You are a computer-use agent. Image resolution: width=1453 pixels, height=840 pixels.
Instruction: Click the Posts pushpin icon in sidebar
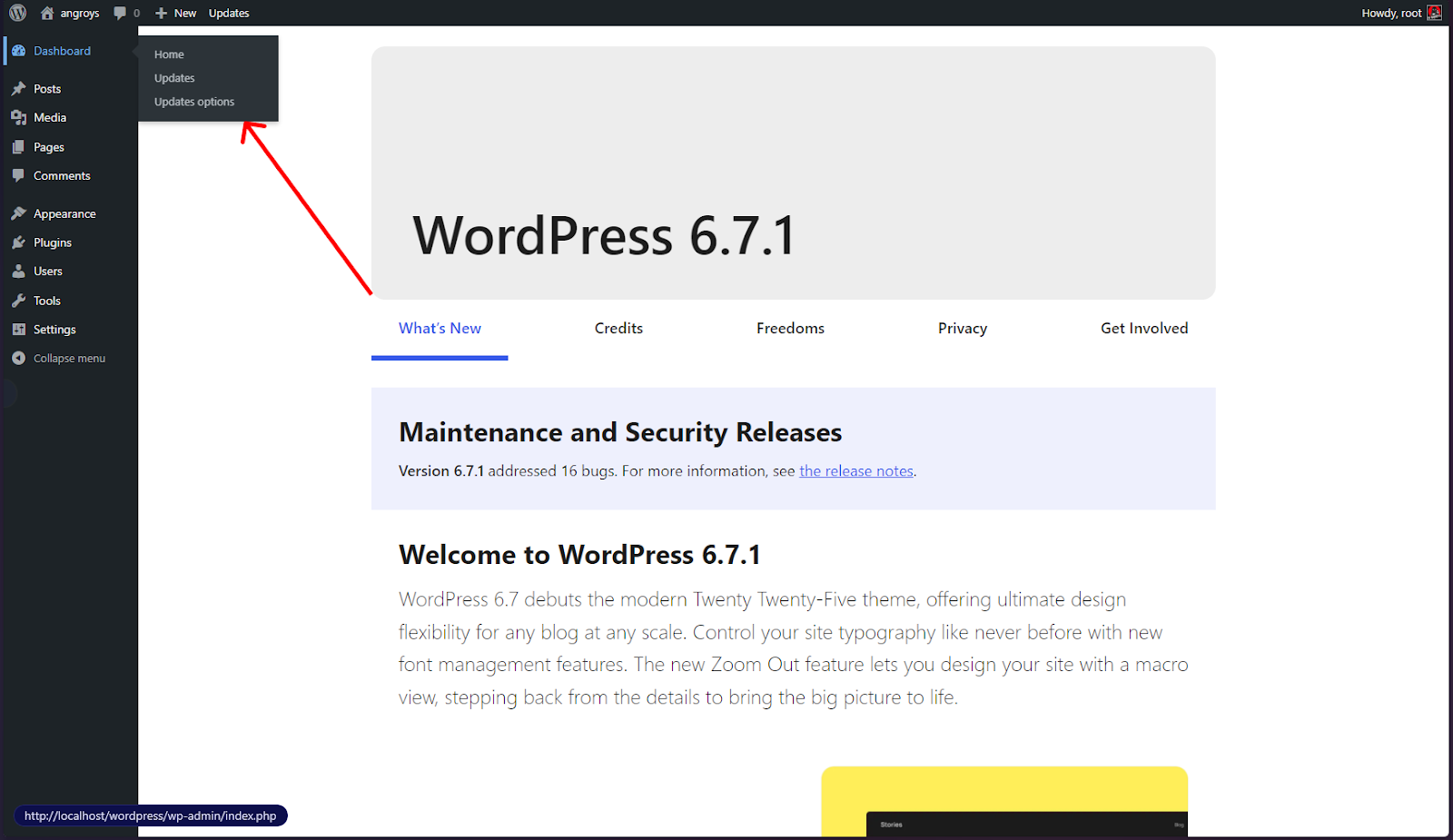tap(18, 89)
